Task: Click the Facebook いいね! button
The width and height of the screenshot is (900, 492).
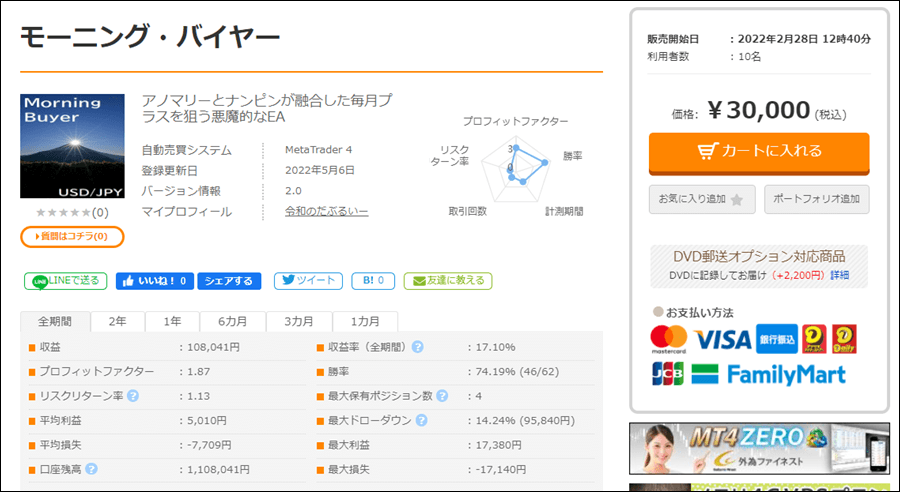Action: click(x=154, y=281)
